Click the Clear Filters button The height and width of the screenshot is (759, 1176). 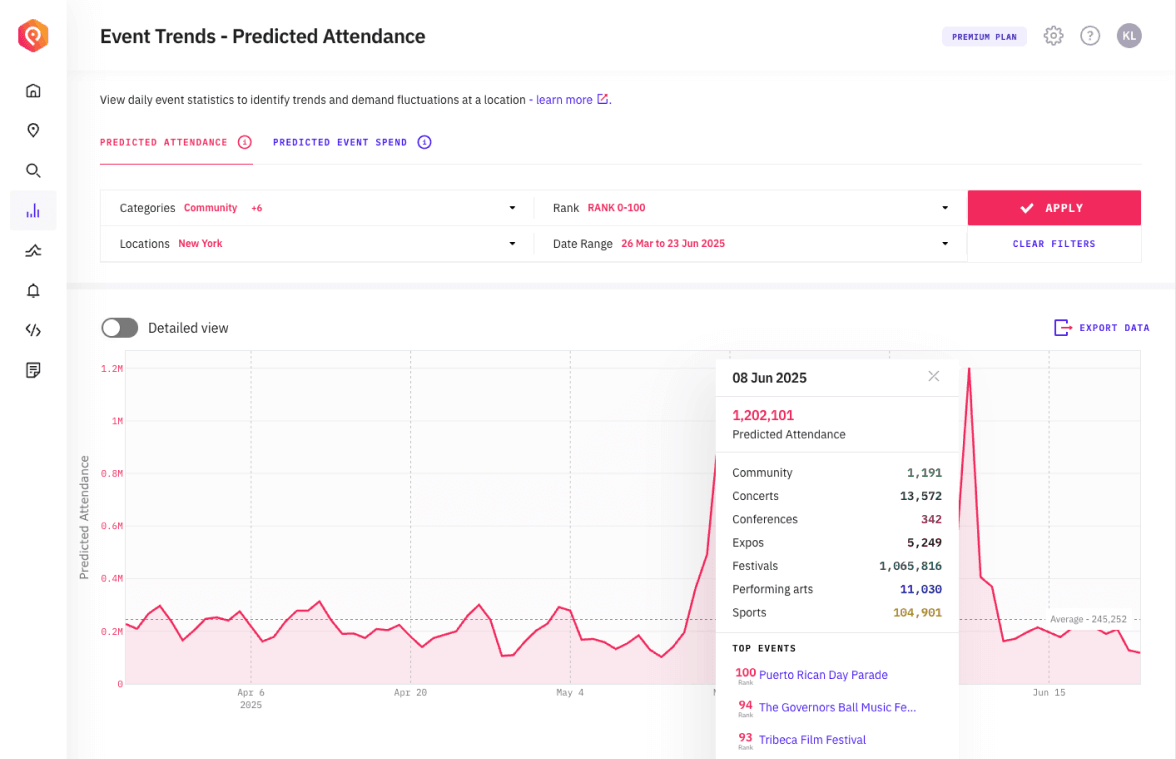(1054, 244)
